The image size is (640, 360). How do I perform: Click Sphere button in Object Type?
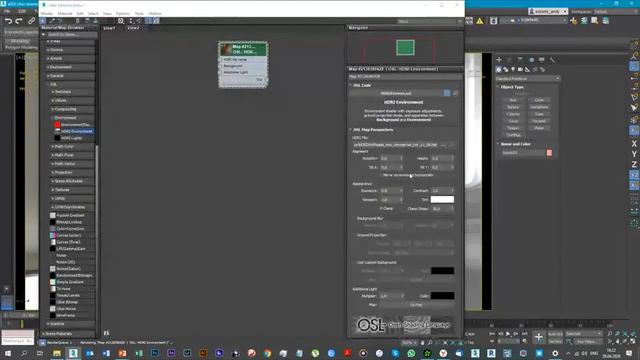coord(513,107)
